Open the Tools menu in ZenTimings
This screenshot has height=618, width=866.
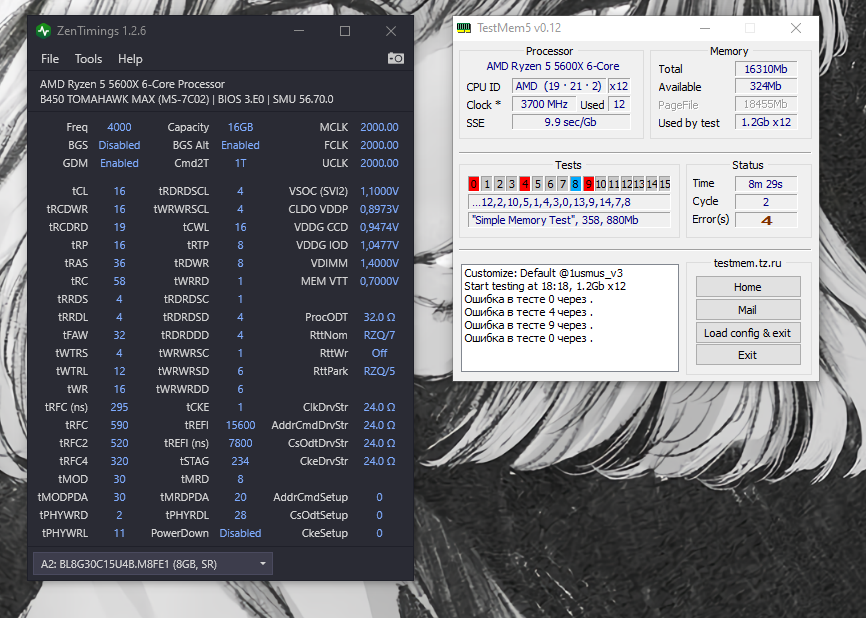(x=88, y=59)
